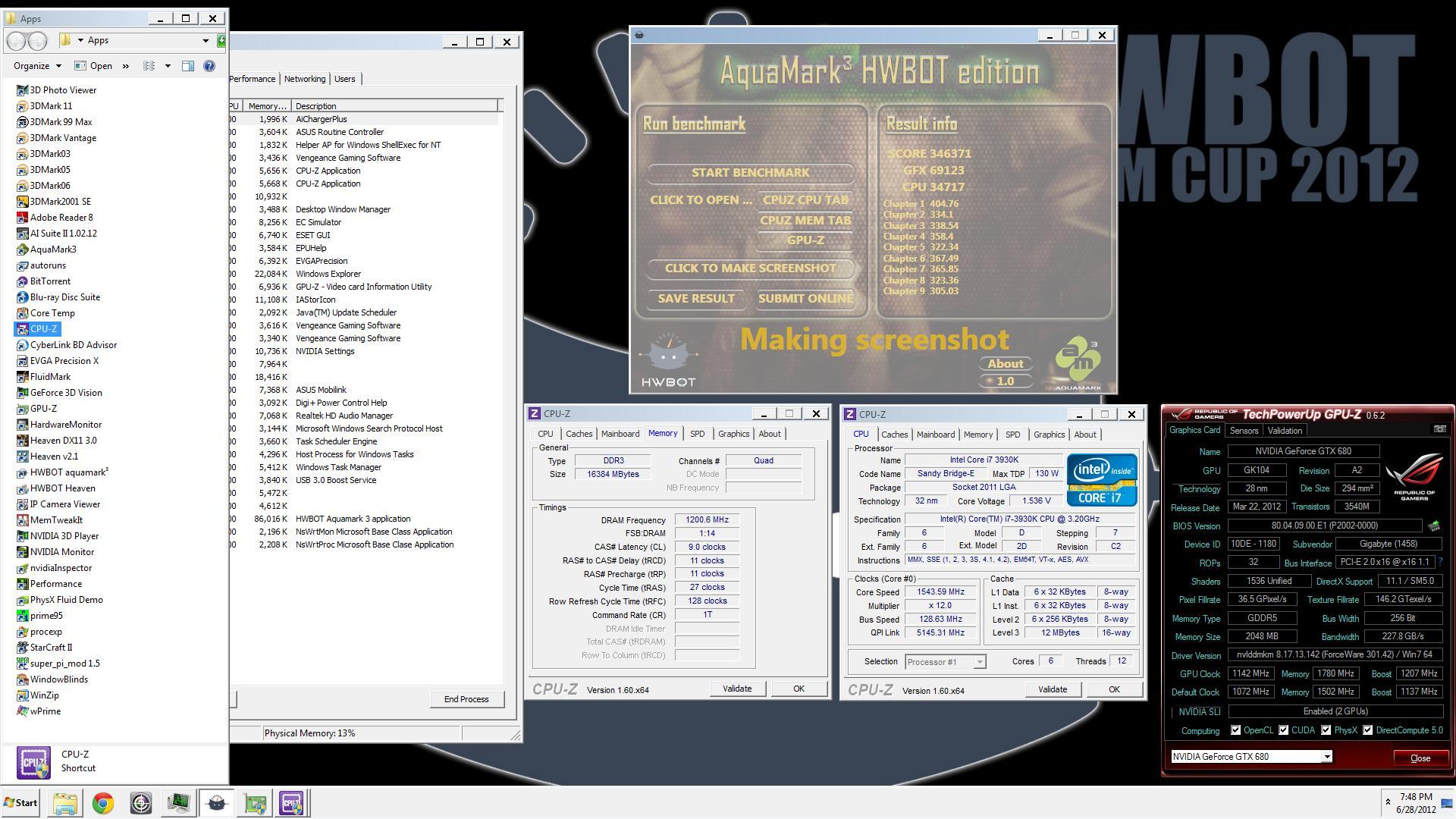
Task: Select the wPrime shortcut icon
Action: [x=22, y=711]
